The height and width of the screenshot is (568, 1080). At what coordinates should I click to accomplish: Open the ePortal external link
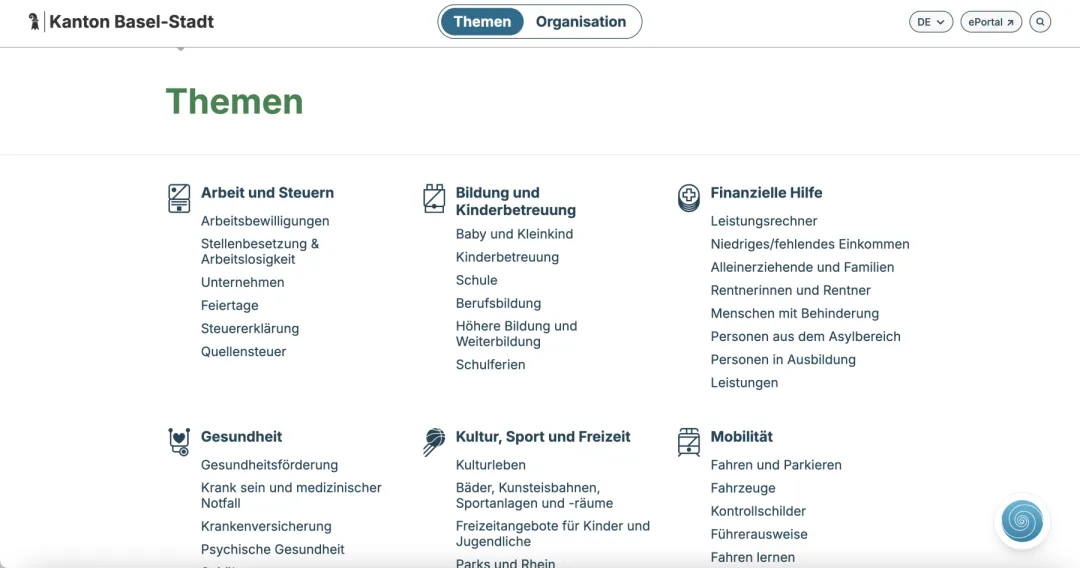[990, 22]
